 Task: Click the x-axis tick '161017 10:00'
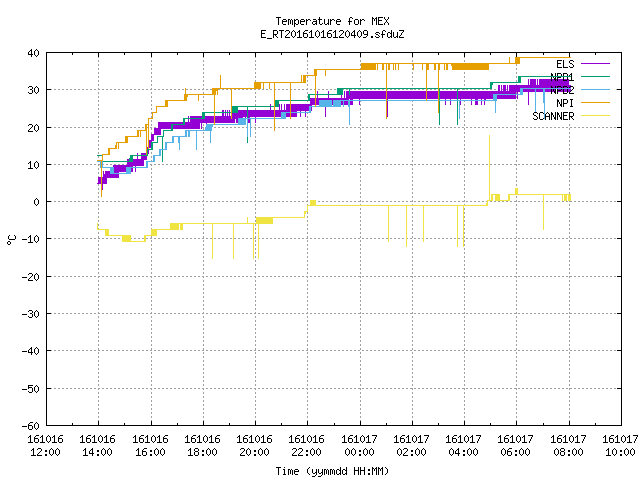620,446
